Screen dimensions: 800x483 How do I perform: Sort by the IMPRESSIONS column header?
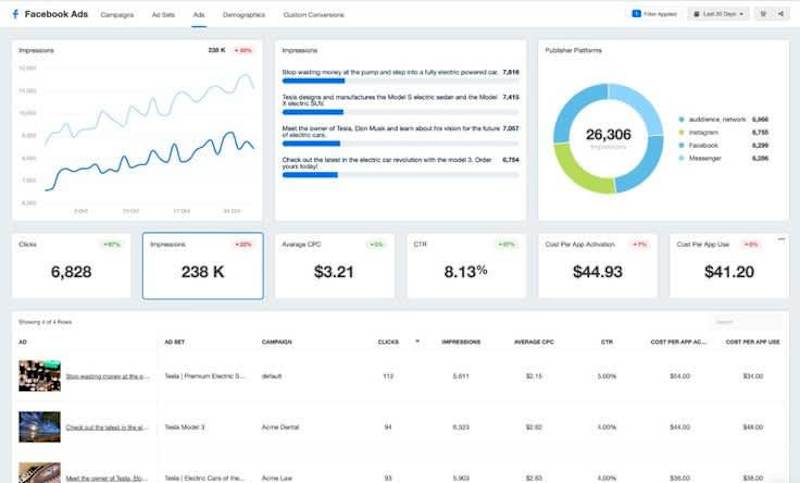click(x=461, y=342)
